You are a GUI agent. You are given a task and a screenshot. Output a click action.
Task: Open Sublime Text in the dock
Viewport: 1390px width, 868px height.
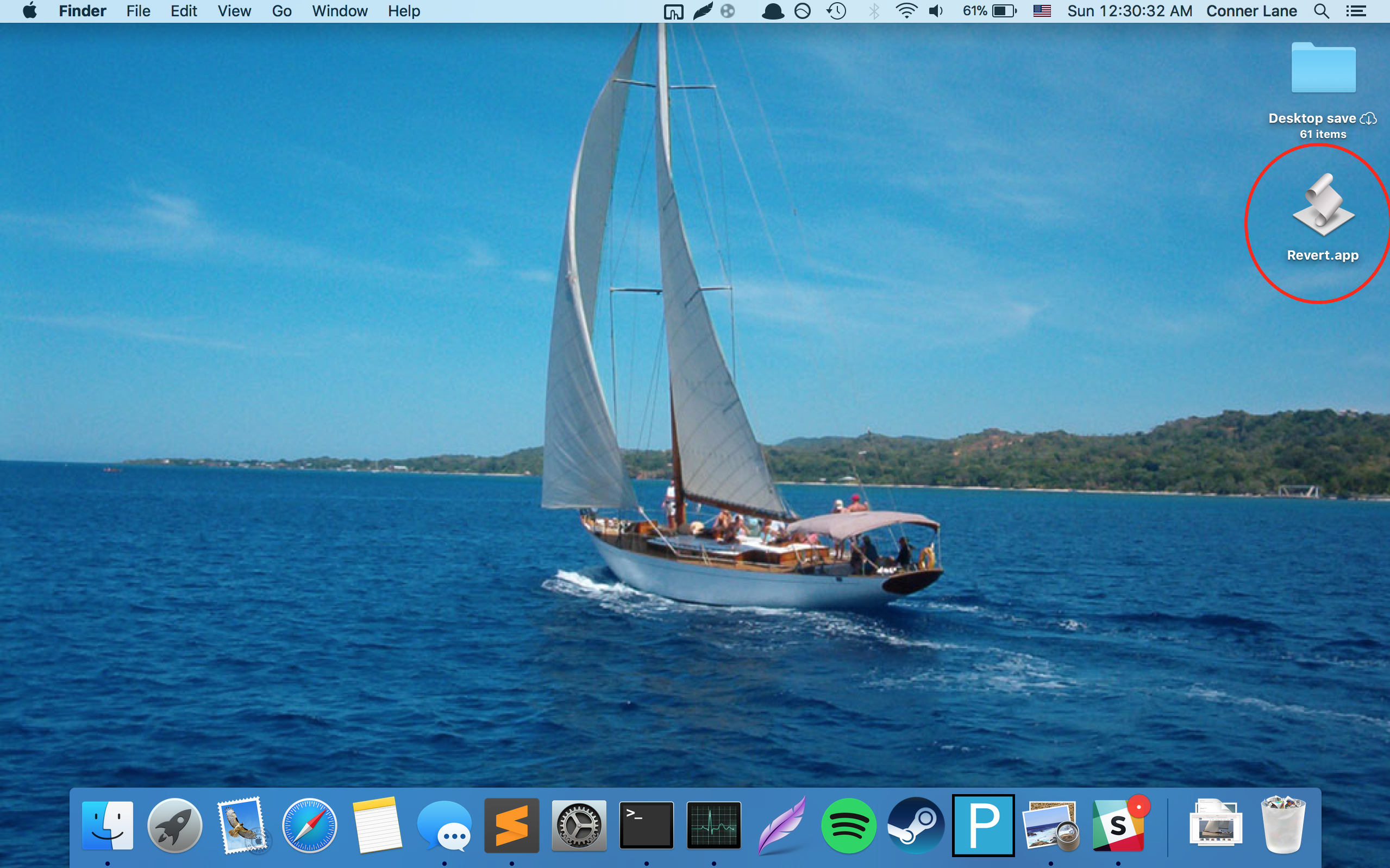click(511, 826)
